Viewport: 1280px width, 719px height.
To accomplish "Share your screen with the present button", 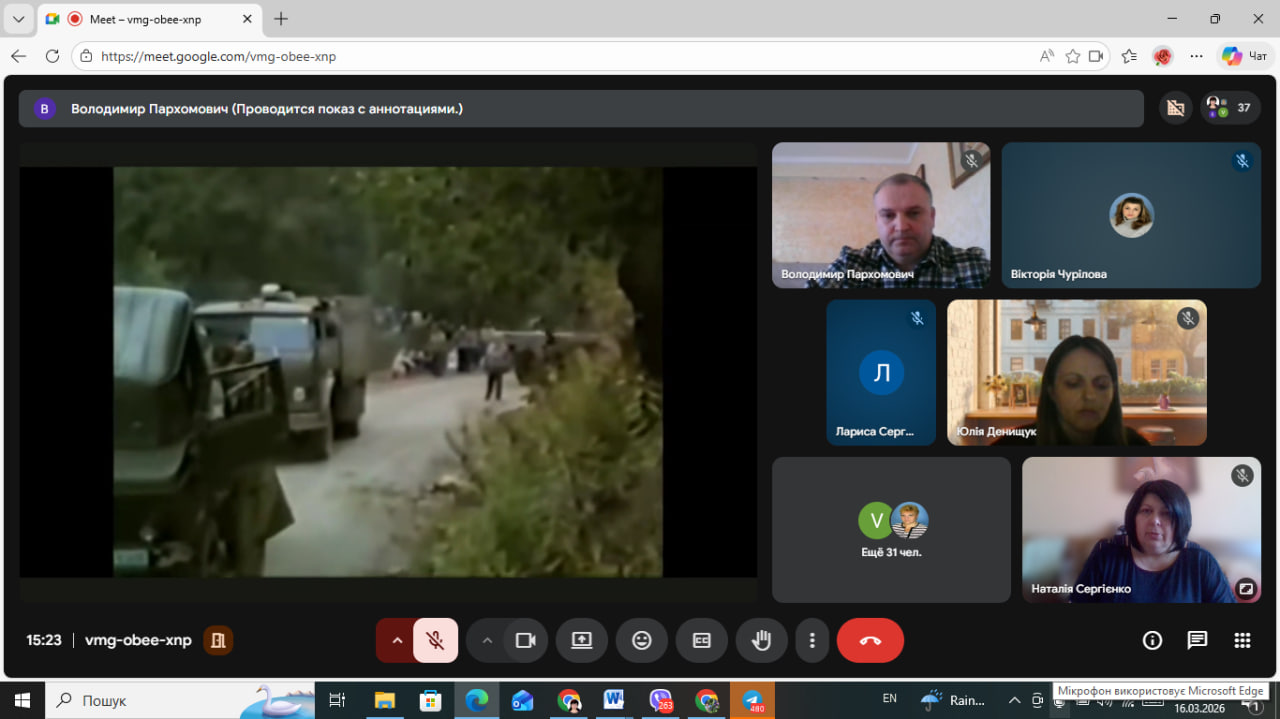I will tap(582, 641).
